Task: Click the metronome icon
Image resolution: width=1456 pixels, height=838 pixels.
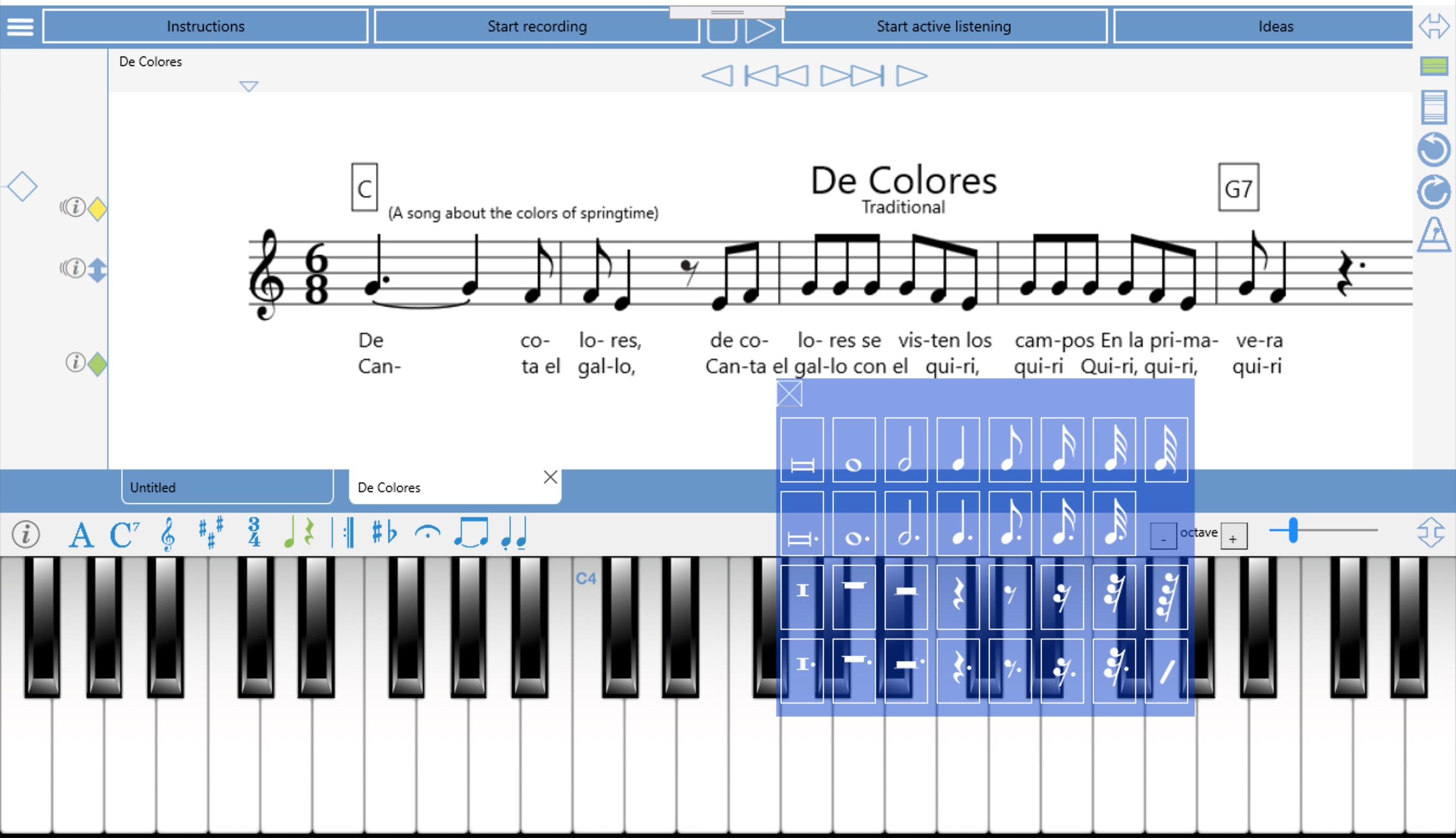Action: click(1434, 235)
